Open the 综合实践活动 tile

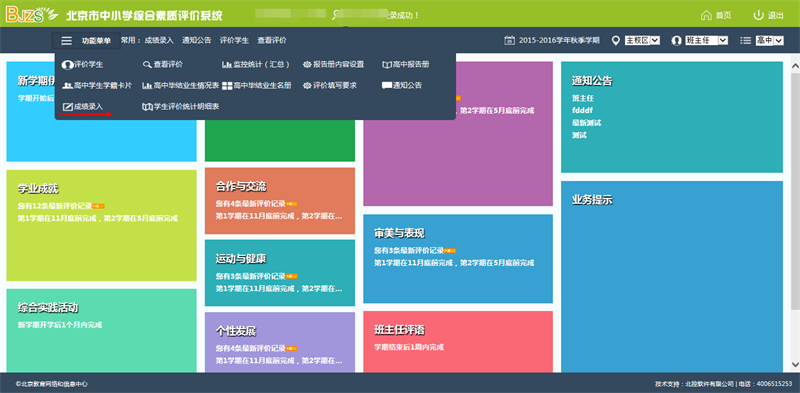(101, 331)
